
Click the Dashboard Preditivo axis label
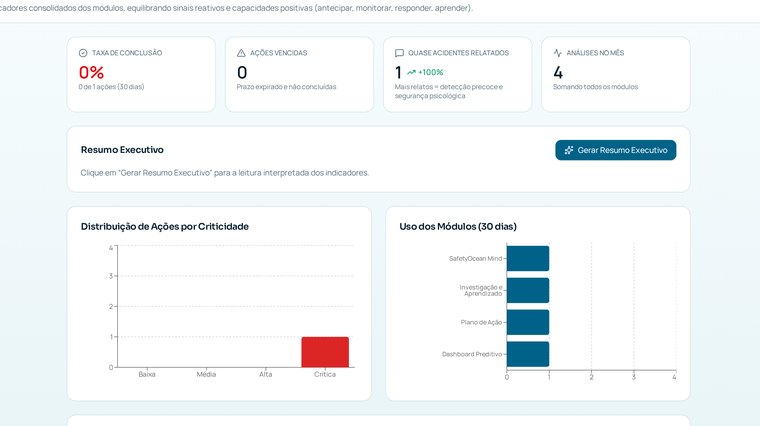pos(472,354)
